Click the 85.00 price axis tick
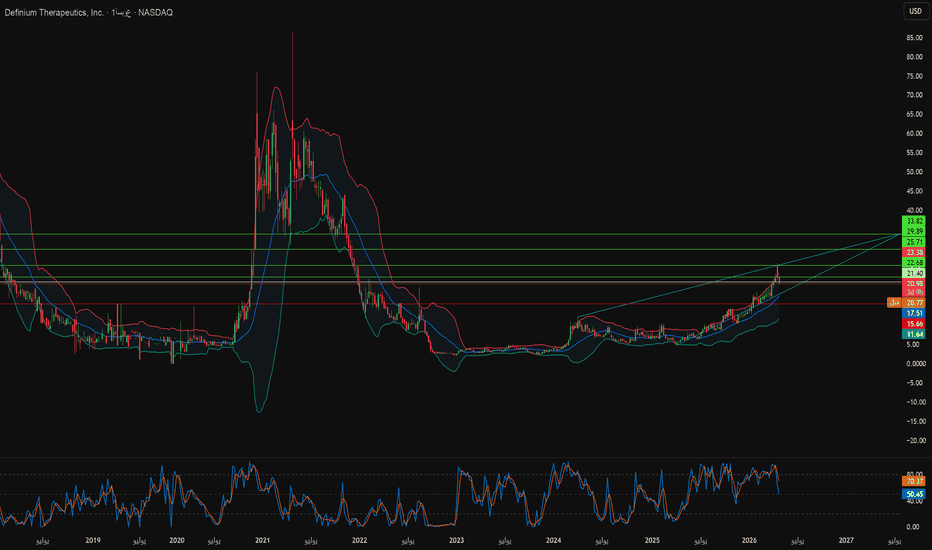This screenshot has width=932, height=550. tap(914, 37)
